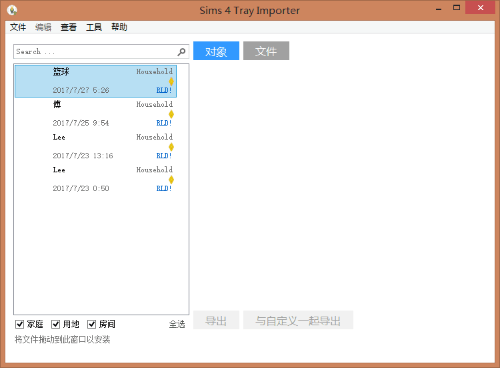Image resolution: width=500 pixels, height=368 pixels.
Task: Click the Sims 4 Tray Importer title bar icon
Action: 12,10
